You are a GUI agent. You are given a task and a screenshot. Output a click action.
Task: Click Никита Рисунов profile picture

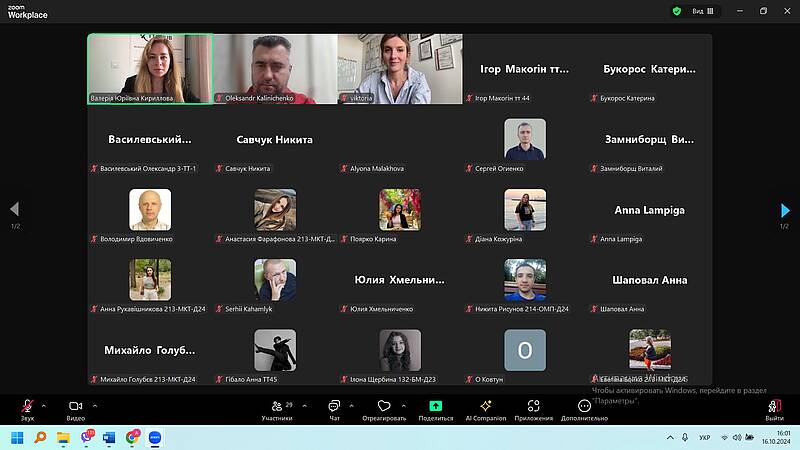click(525, 279)
